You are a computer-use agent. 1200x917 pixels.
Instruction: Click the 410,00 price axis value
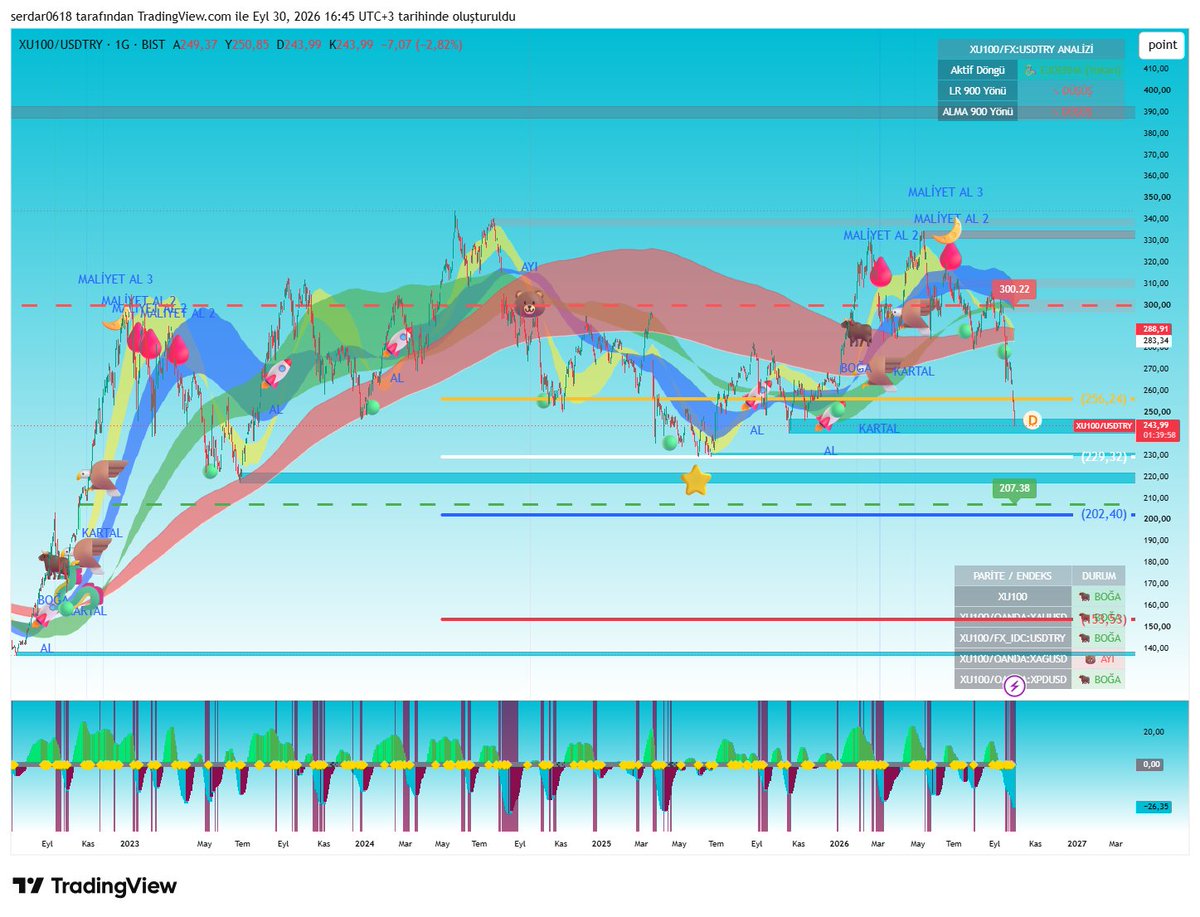coord(1156,69)
